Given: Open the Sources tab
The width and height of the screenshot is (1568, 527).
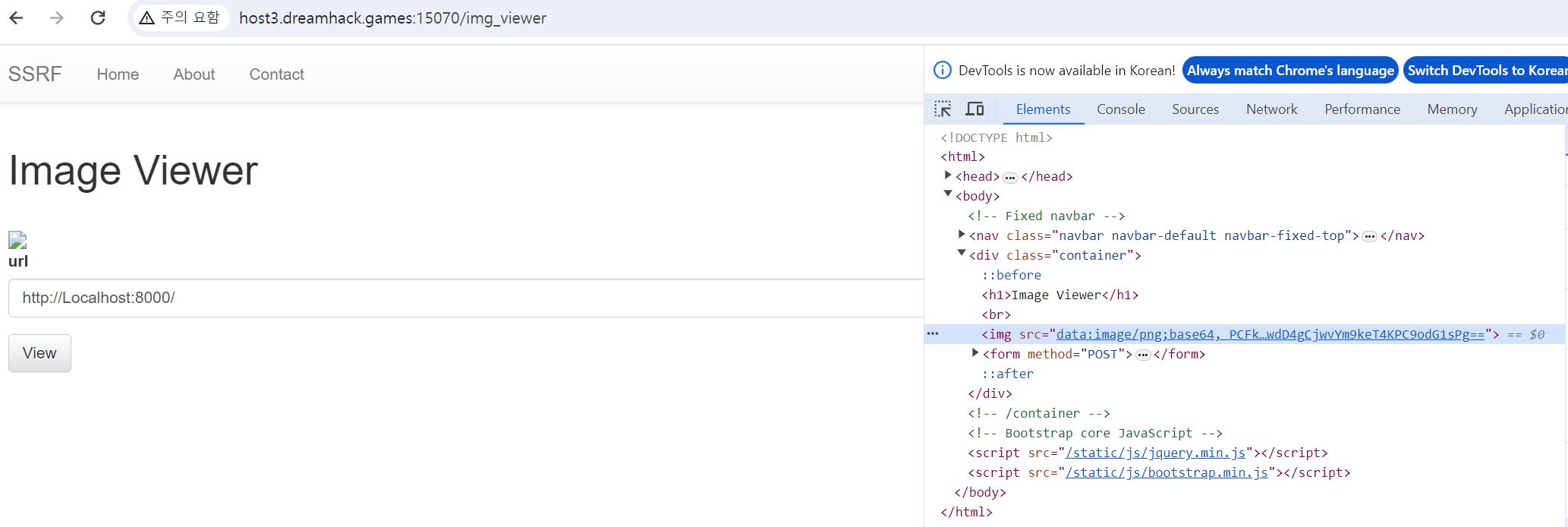Looking at the screenshot, I should (1195, 109).
